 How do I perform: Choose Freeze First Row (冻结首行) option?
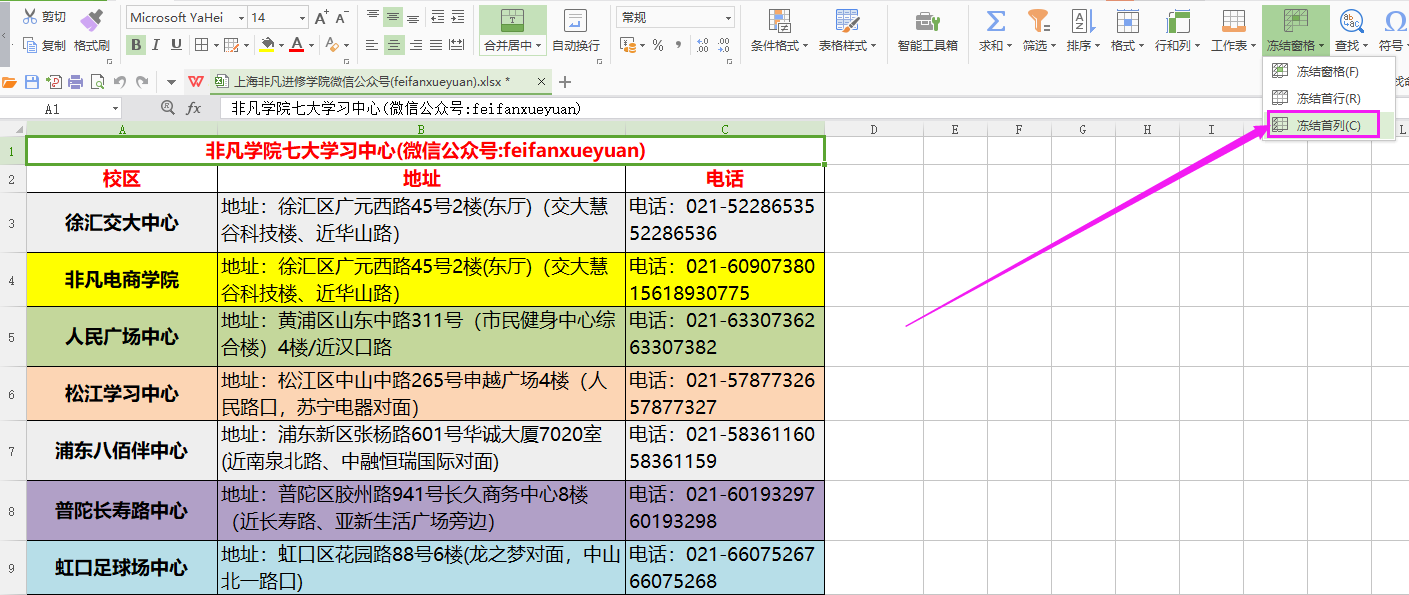coord(1327,98)
